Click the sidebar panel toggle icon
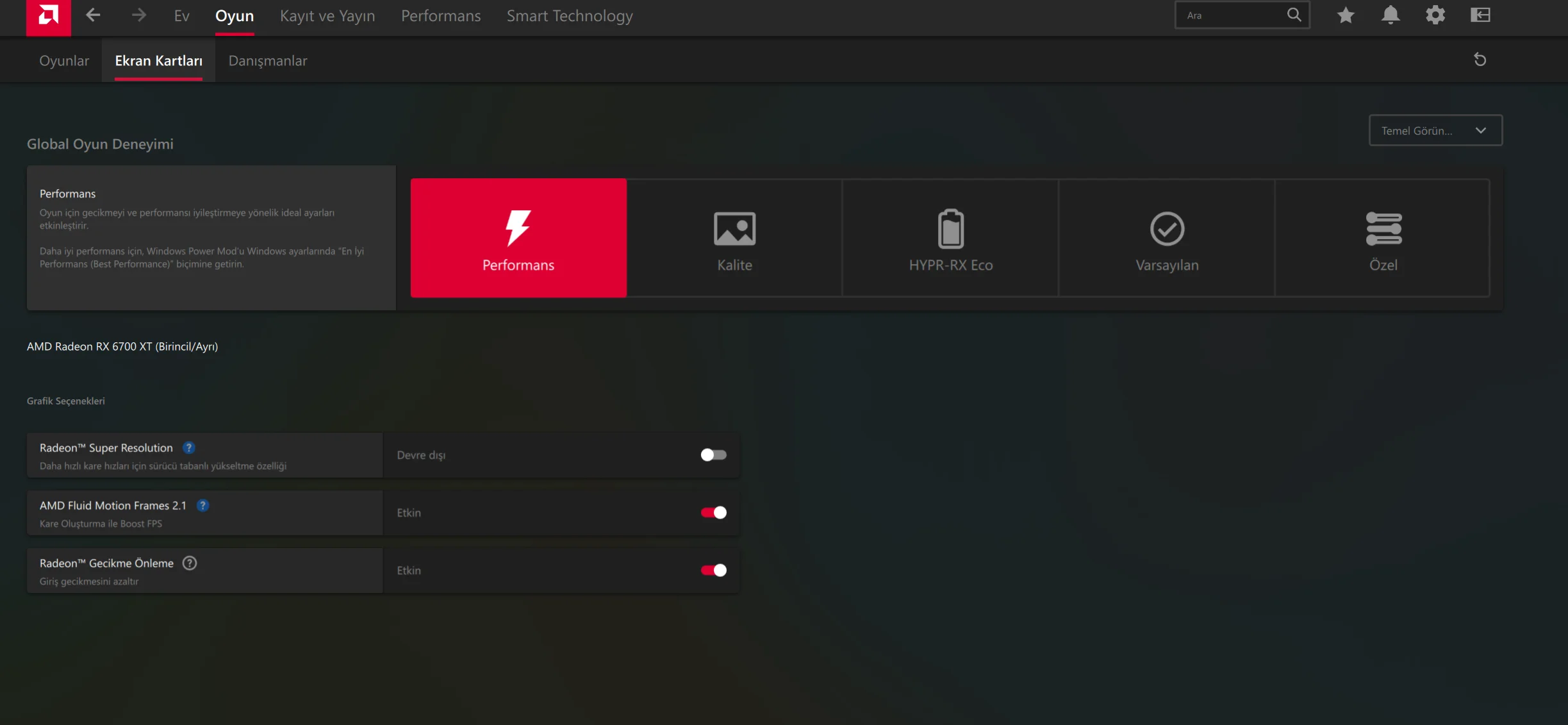This screenshot has height=725, width=1568. pyautogui.click(x=1480, y=15)
